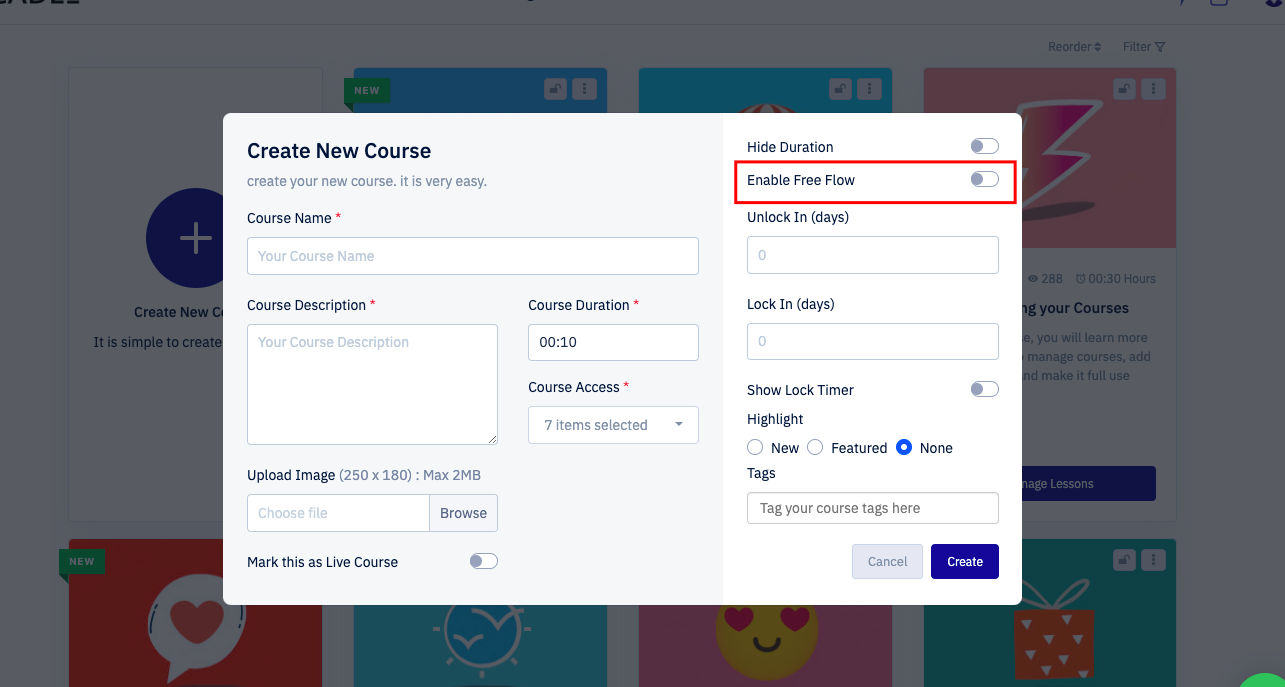Open three-dot menu on balloon course card

coord(869,89)
